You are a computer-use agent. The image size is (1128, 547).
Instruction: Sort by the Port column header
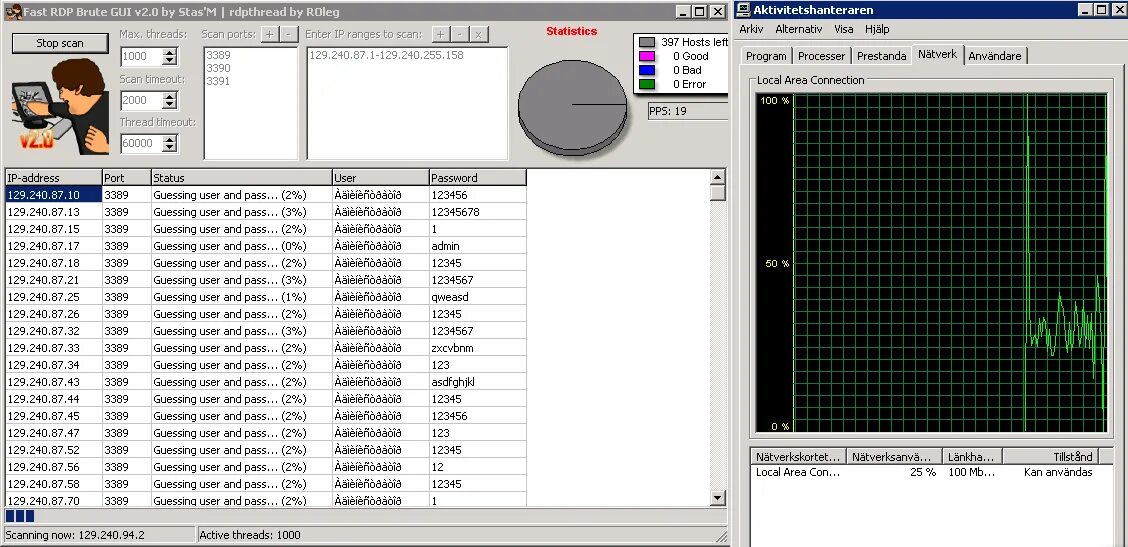tap(126, 178)
